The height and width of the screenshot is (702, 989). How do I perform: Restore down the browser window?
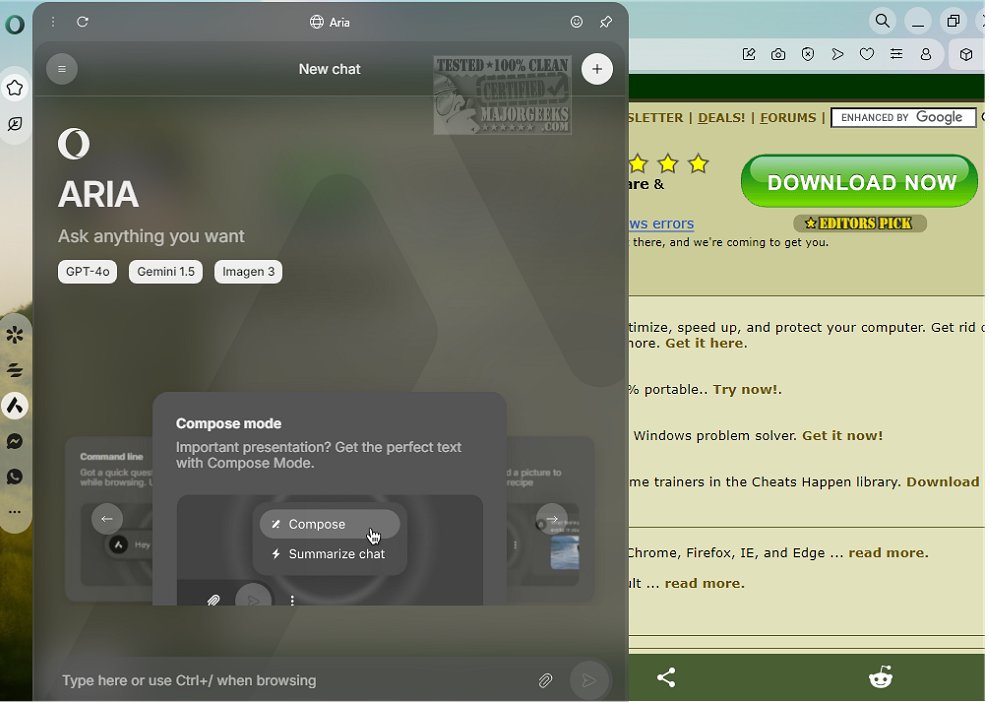(953, 21)
